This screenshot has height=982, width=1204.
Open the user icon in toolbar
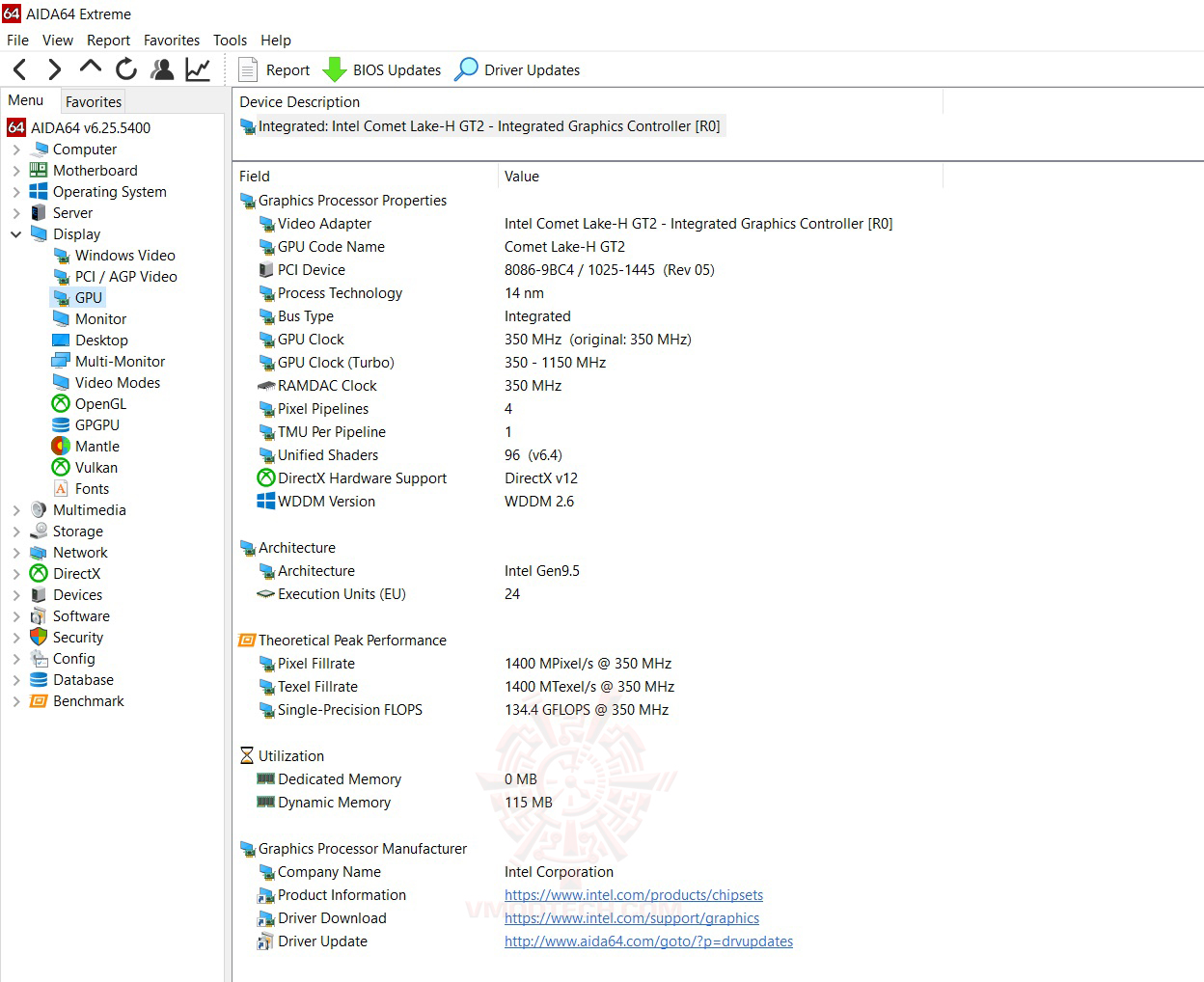[162, 69]
